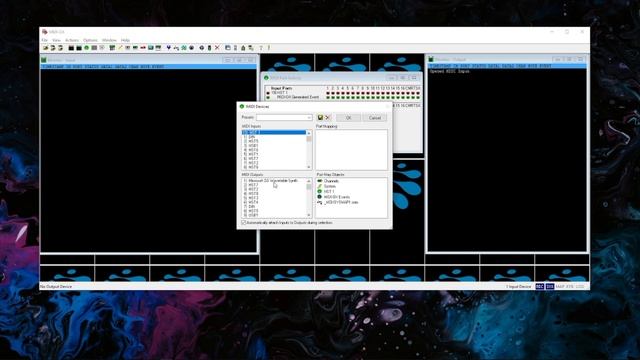Click scroll down arrow of MIDI Outputs list
The image size is (640, 360).
pyautogui.click(x=309, y=215)
